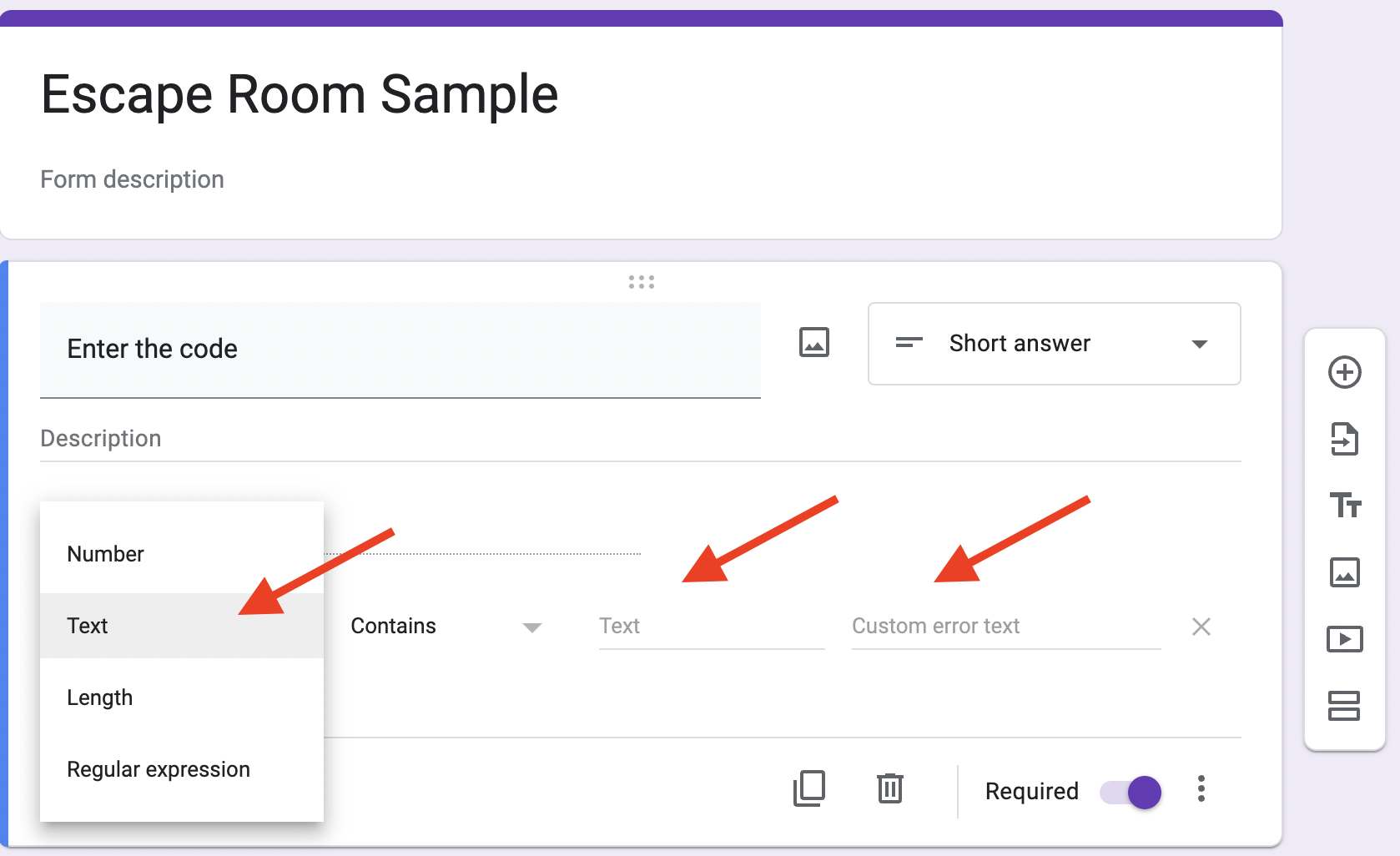
Task: Insert an image next to the question
Action: coord(813,342)
